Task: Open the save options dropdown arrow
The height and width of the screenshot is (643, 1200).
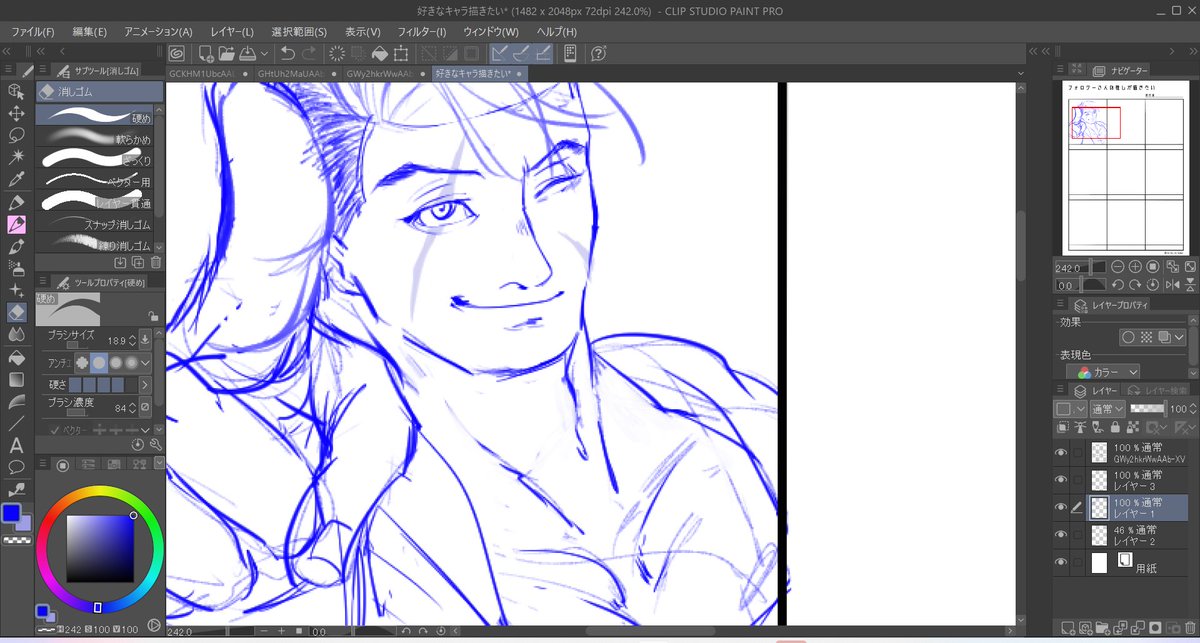Action: (264, 53)
